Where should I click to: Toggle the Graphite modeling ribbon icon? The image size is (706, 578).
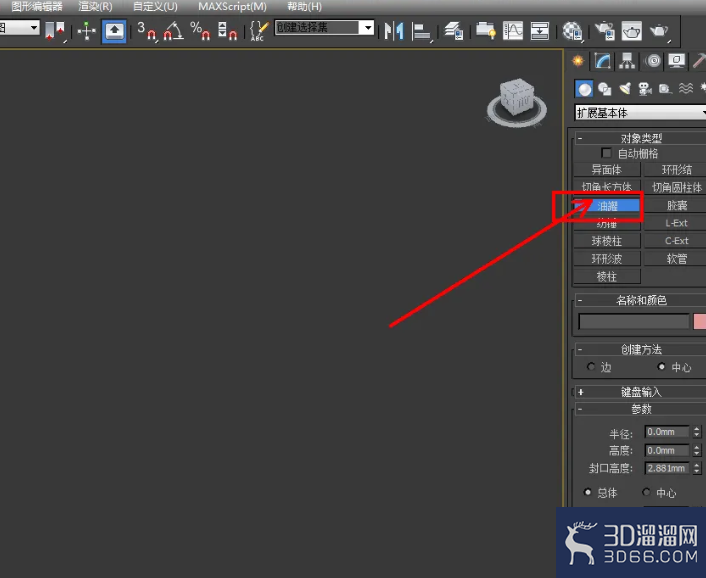485,31
